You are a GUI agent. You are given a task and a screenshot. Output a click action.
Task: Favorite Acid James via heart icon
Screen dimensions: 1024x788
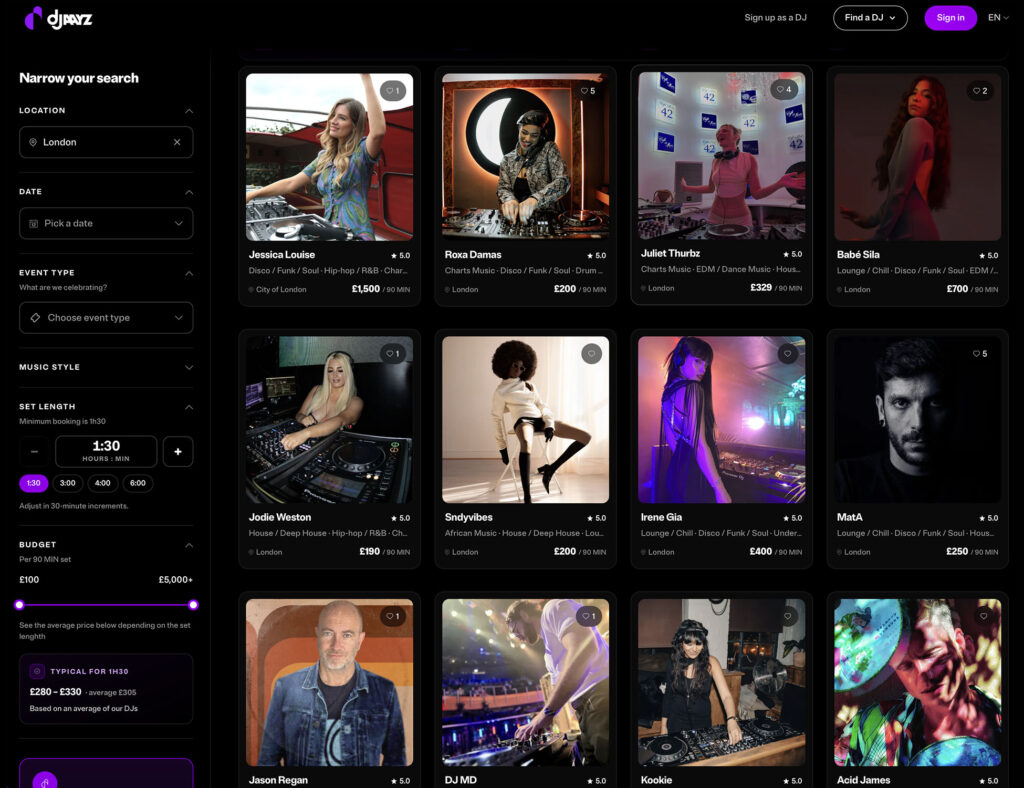click(983, 616)
